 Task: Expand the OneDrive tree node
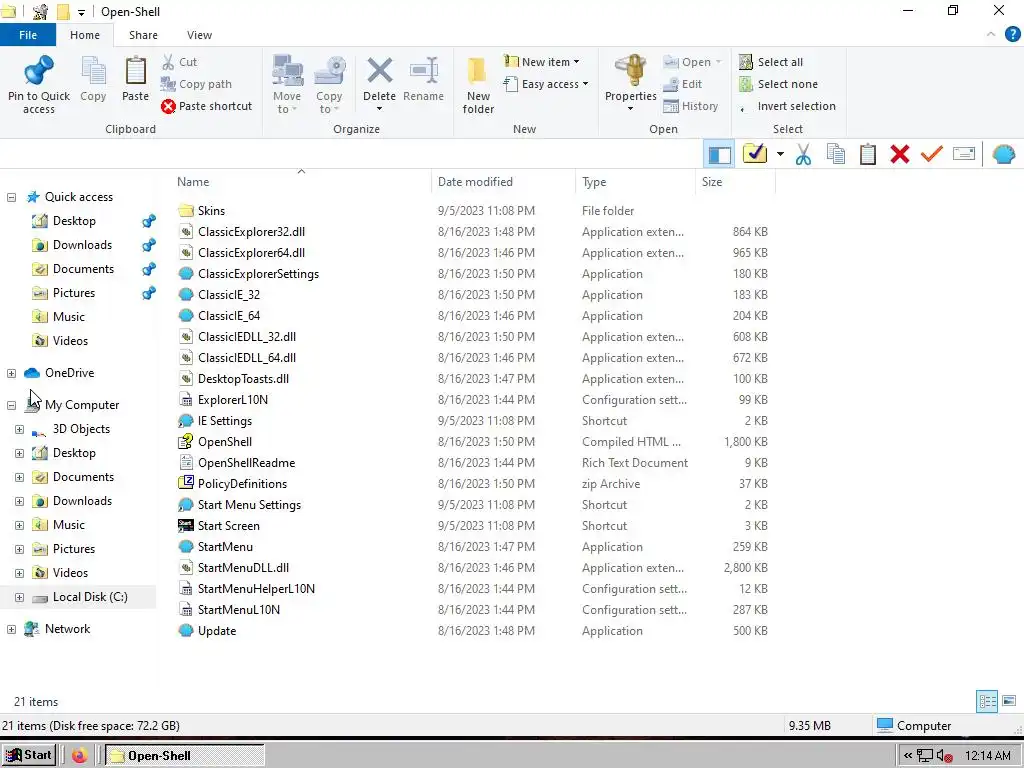click(x=11, y=373)
